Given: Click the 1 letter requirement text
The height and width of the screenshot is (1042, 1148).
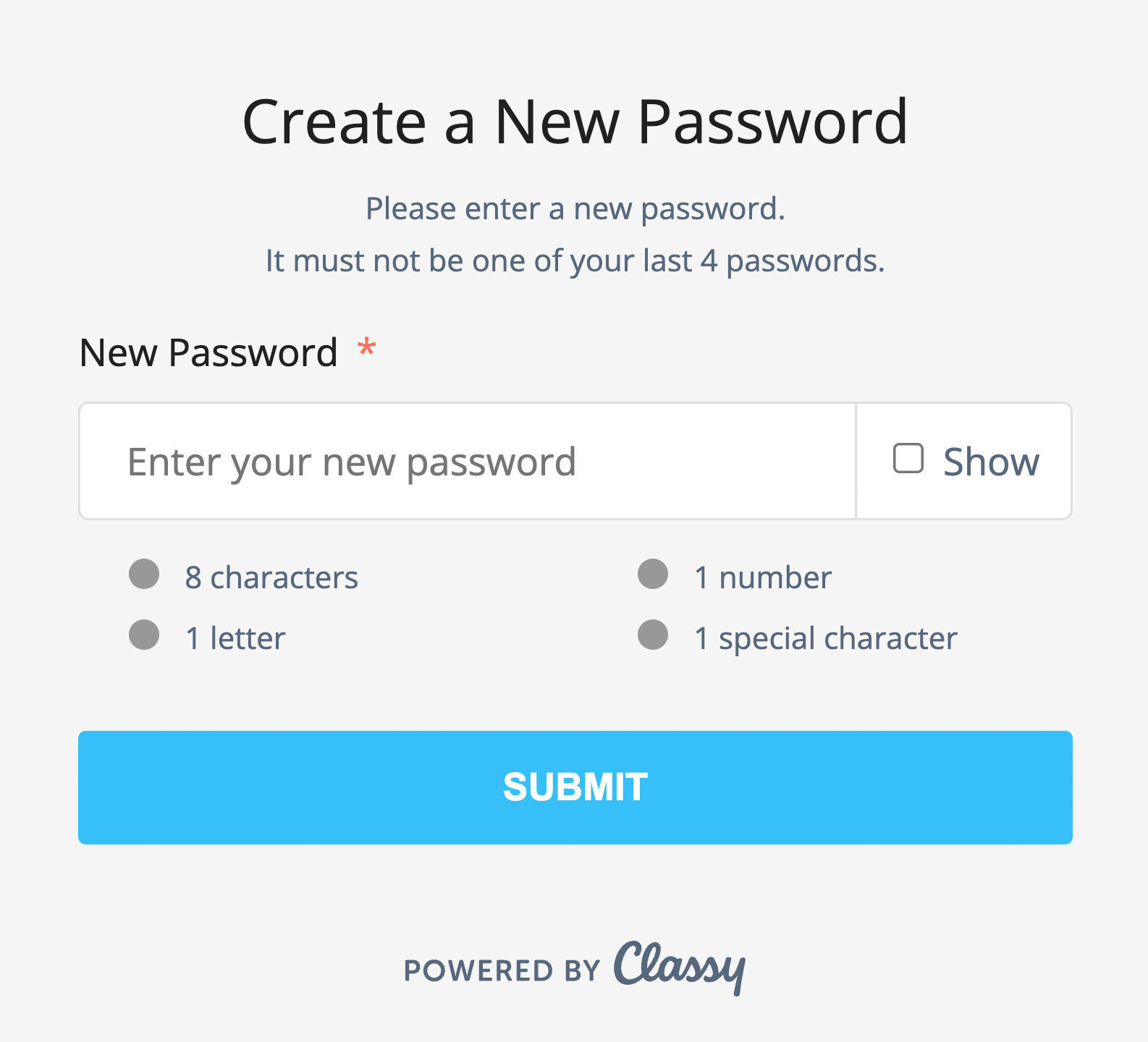Looking at the screenshot, I should [233, 638].
